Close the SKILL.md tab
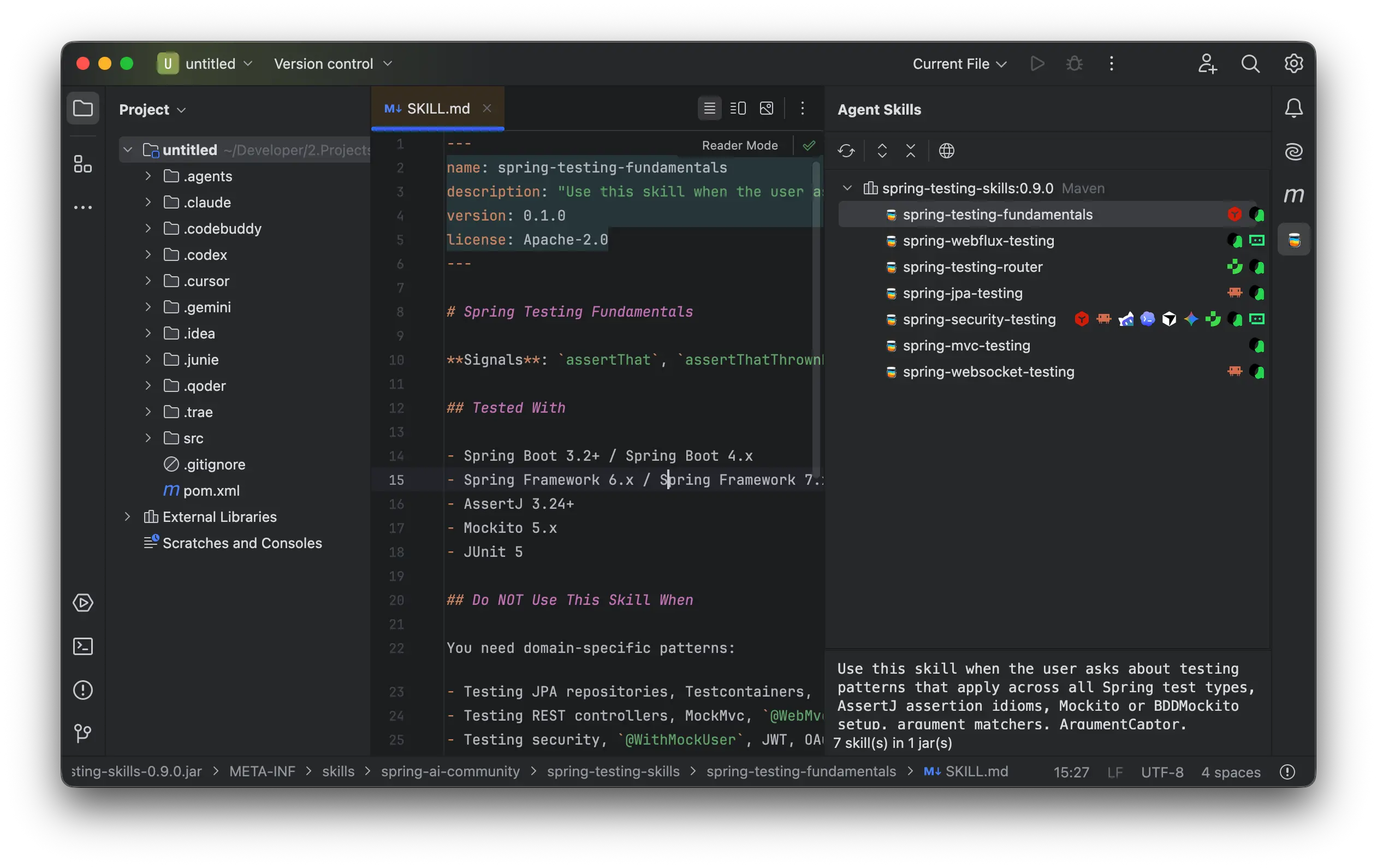 tap(487, 108)
